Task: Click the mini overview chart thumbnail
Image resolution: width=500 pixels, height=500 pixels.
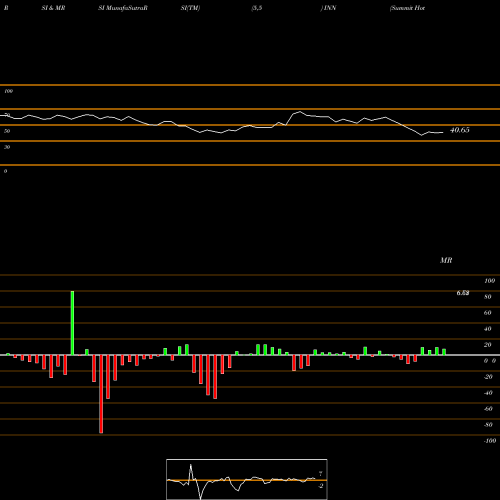Action: [247, 479]
